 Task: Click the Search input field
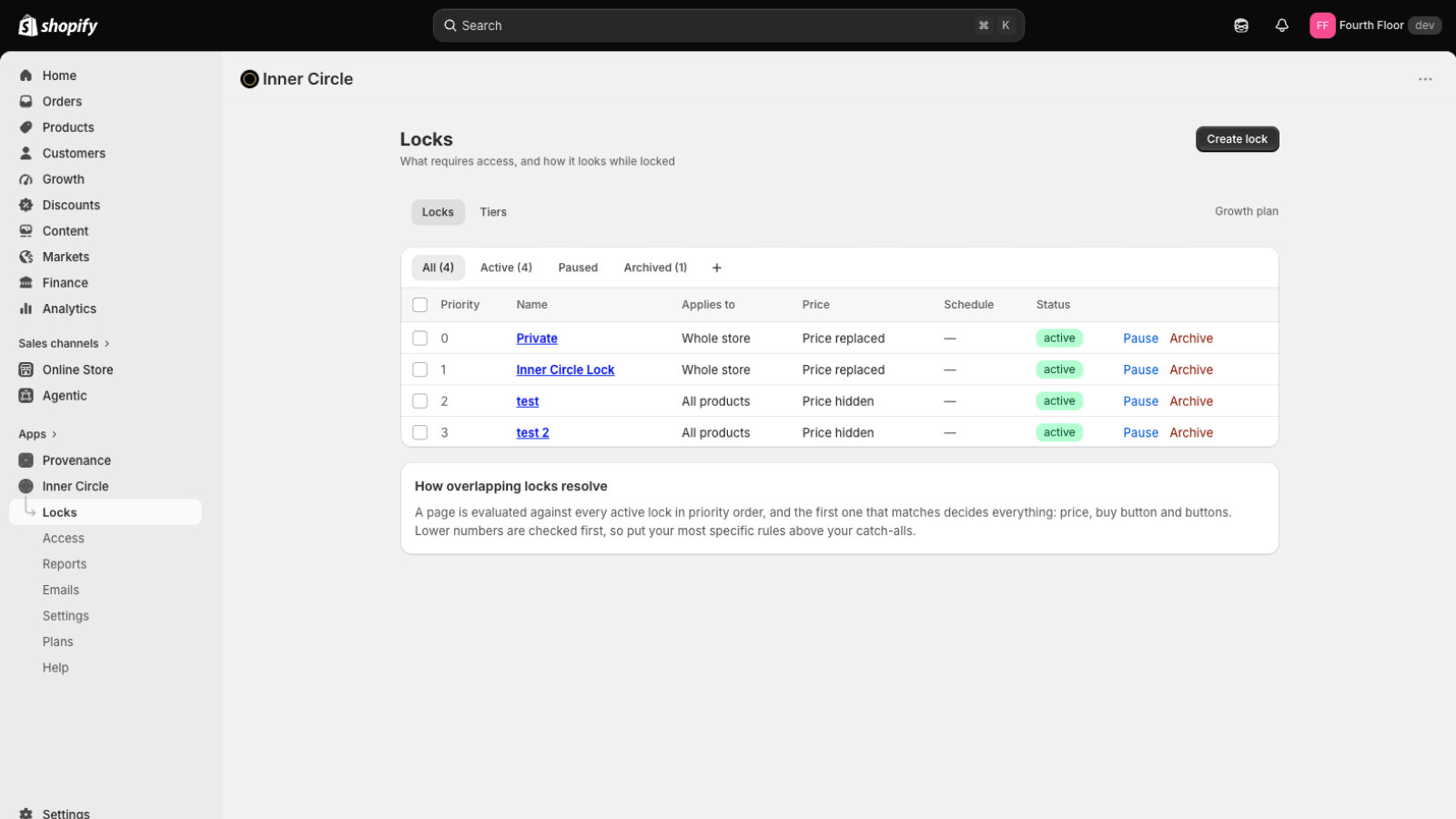point(728,25)
